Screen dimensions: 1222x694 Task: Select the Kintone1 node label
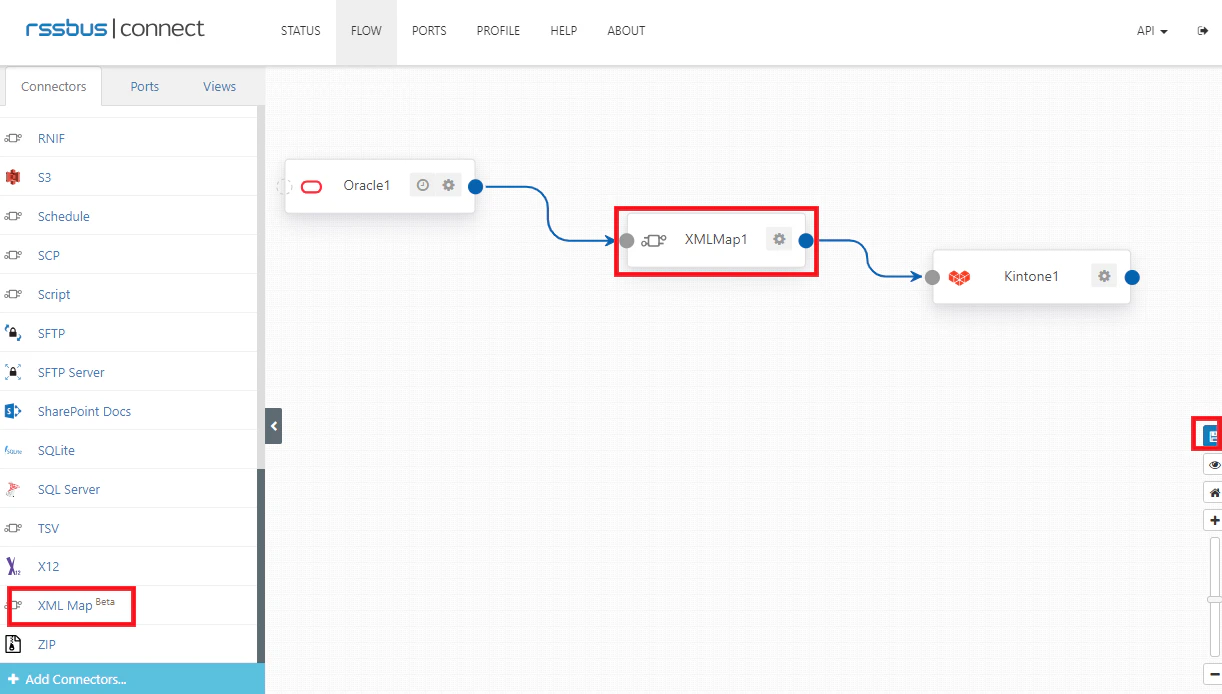coord(1031,276)
